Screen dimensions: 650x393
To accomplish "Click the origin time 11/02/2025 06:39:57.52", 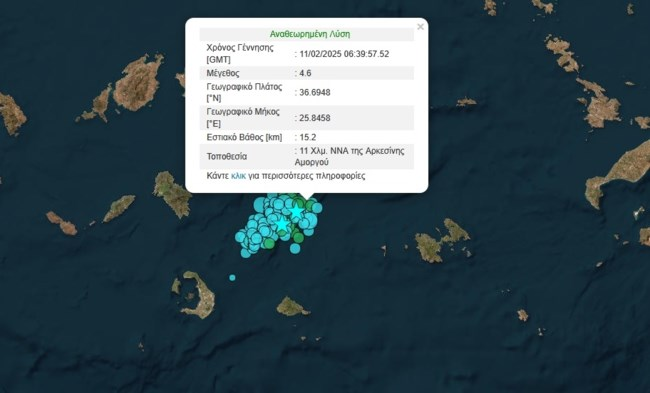I will (x=344, y=54).
